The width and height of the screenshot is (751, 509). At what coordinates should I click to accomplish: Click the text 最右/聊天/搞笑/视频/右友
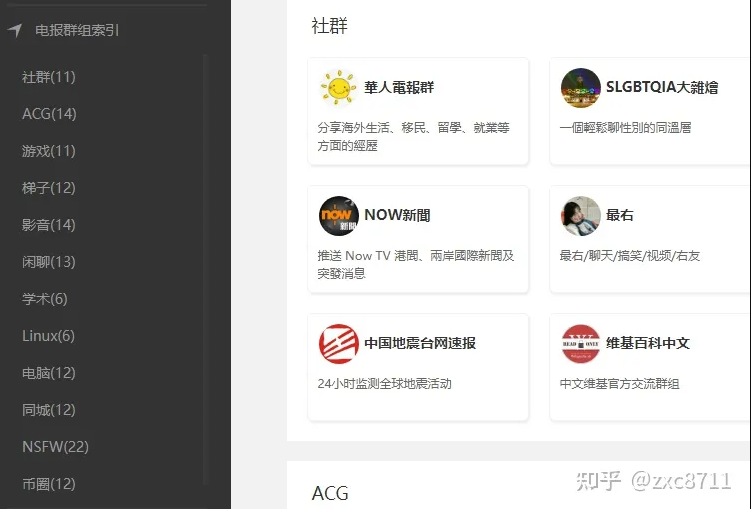(630, 256)
